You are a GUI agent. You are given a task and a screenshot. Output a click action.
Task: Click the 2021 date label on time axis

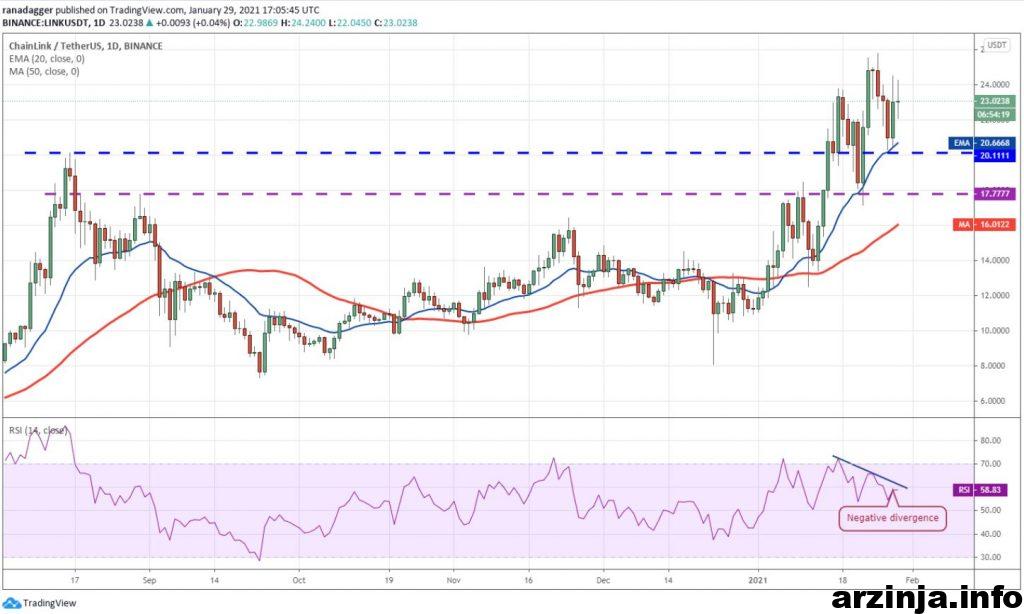(x=758, y=579)
